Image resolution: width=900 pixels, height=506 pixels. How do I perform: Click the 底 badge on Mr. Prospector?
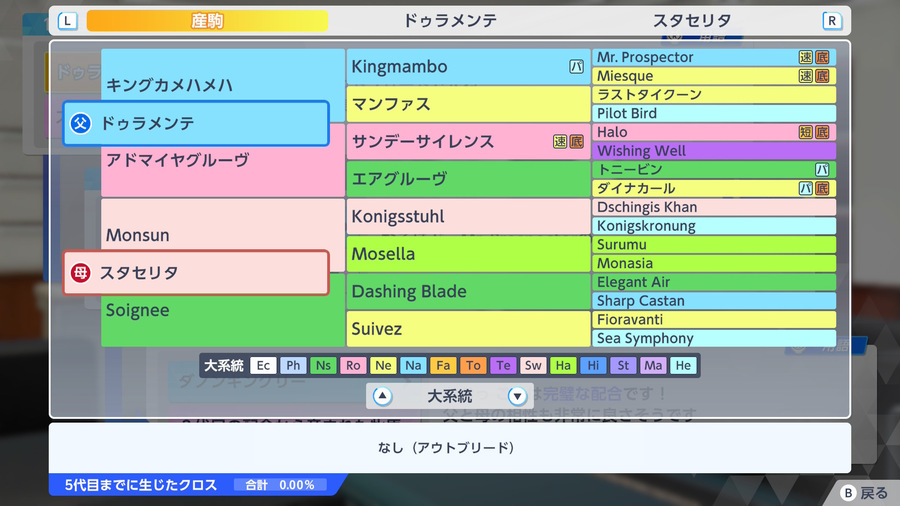tap(822, 57)
